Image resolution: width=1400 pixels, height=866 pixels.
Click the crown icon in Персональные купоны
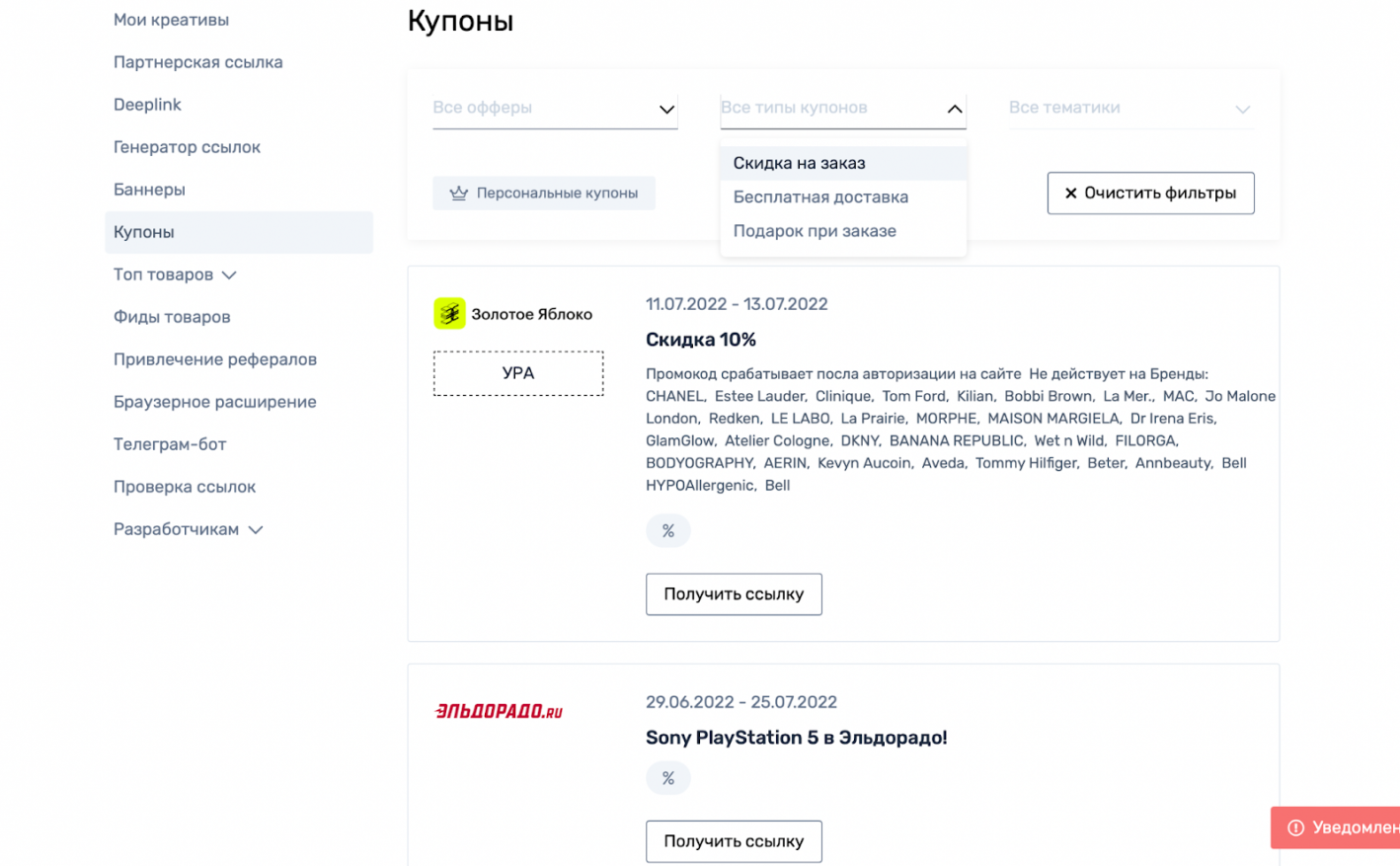point(459,193)
